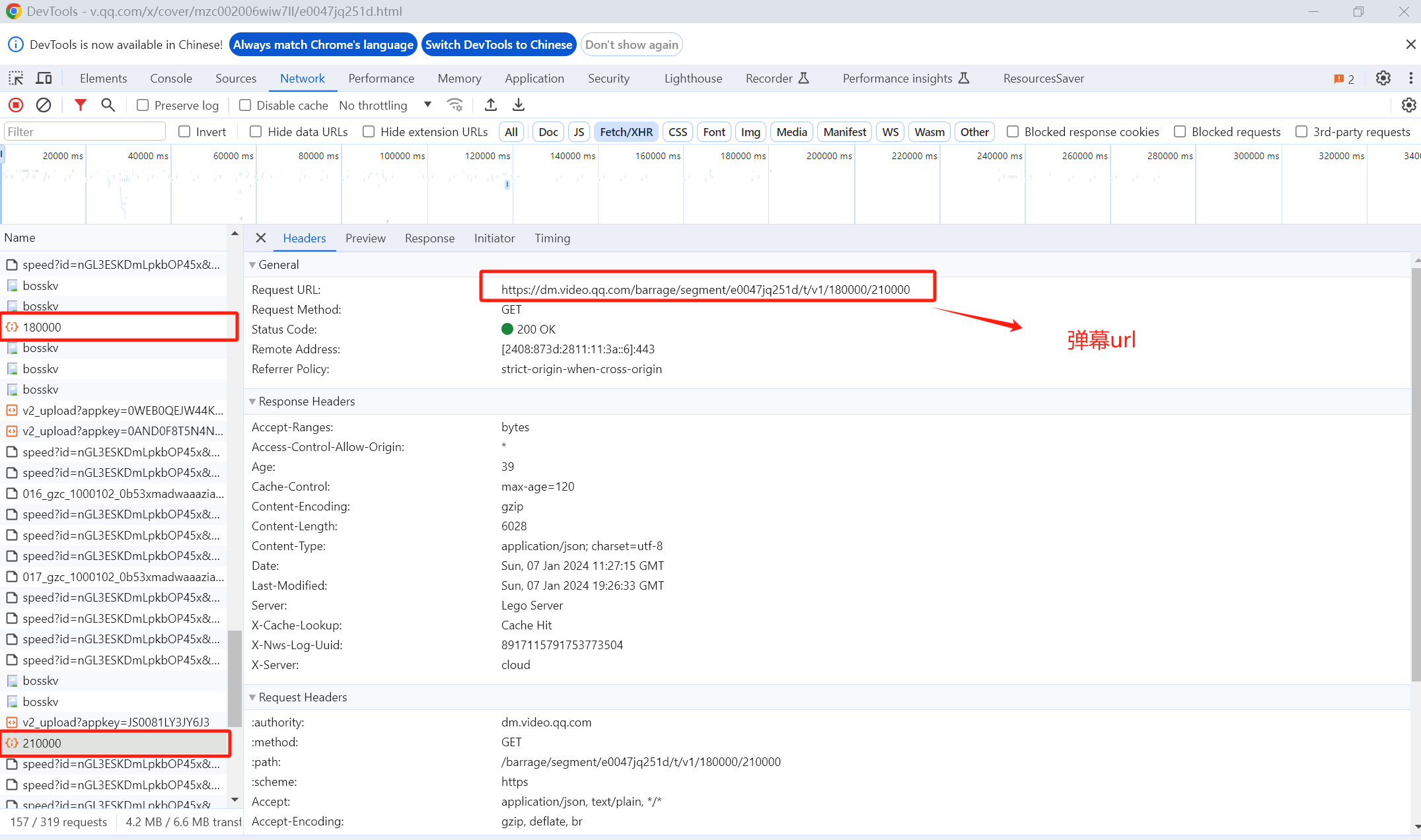Screen dimensions: 1421x840
Task: Enable the Preserve log checkbox
Action: 143,105
